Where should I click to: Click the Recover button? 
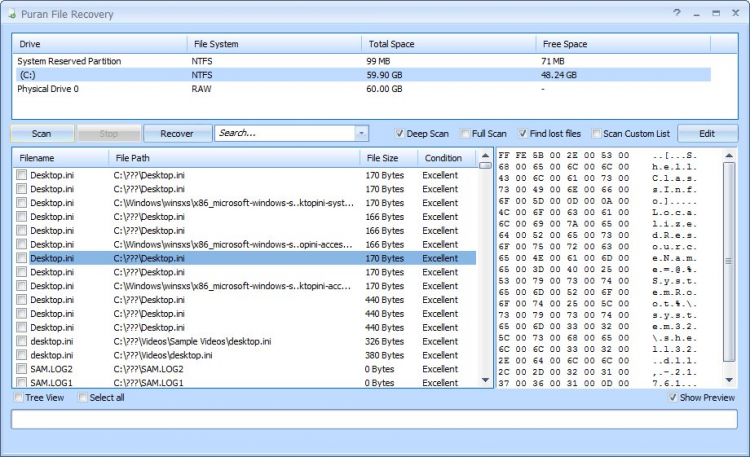[176, 133]
